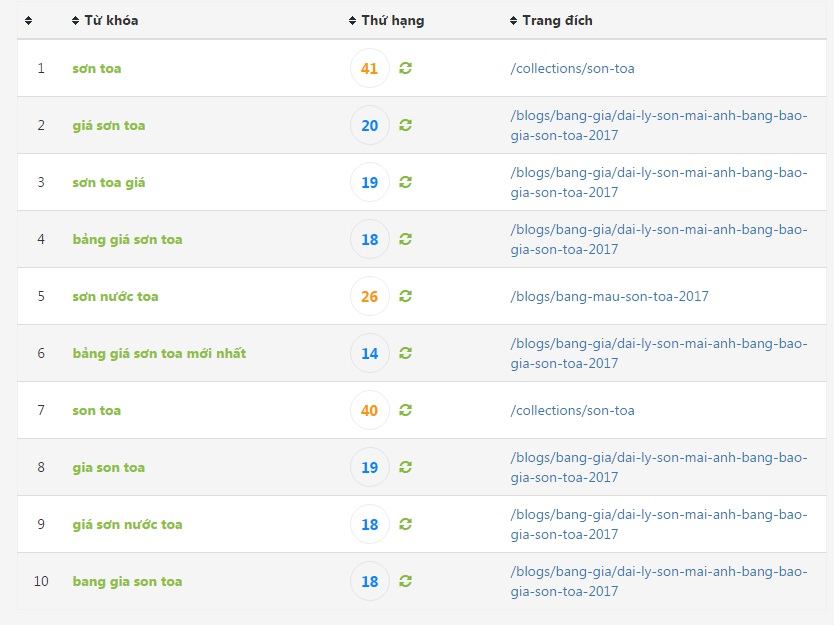Refresh ranking for giá sơn toa

(x=405, y=125)
